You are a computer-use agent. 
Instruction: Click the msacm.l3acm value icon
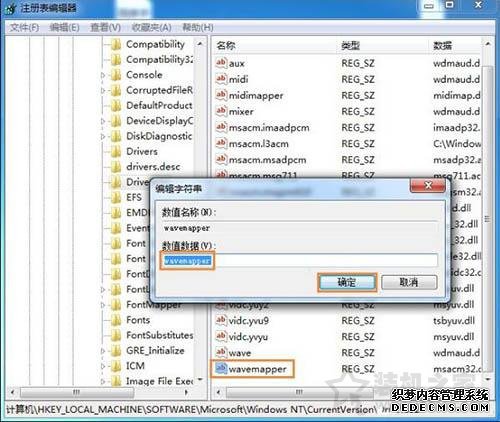[x=221, y=143]
